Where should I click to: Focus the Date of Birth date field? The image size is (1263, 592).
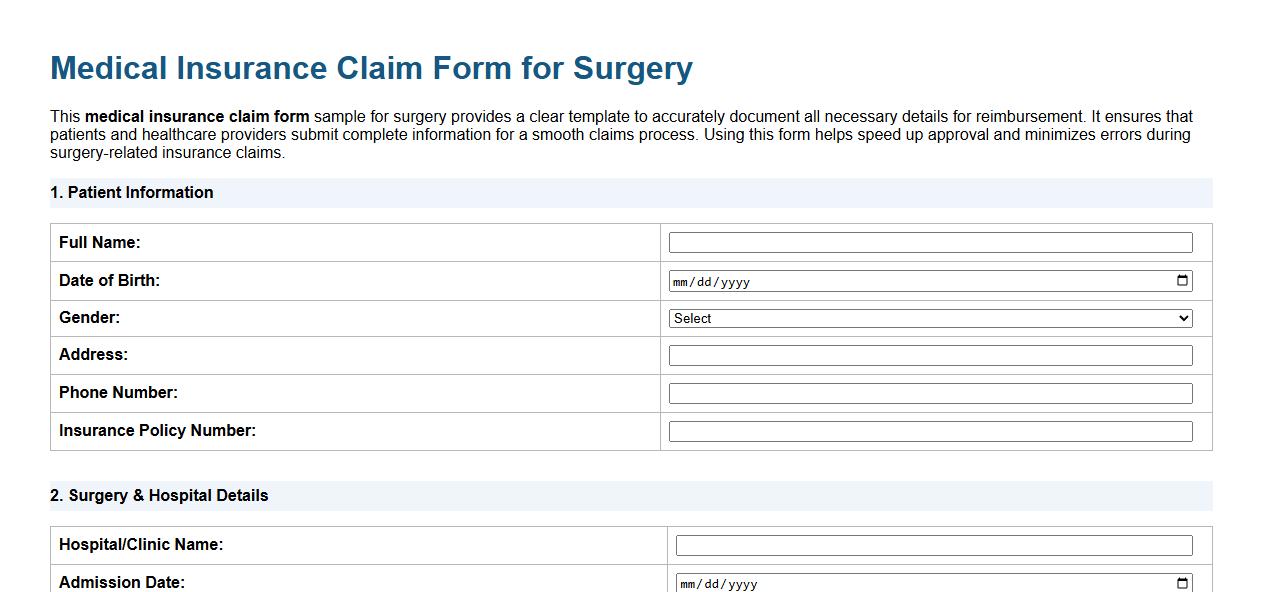click(900, 281)
